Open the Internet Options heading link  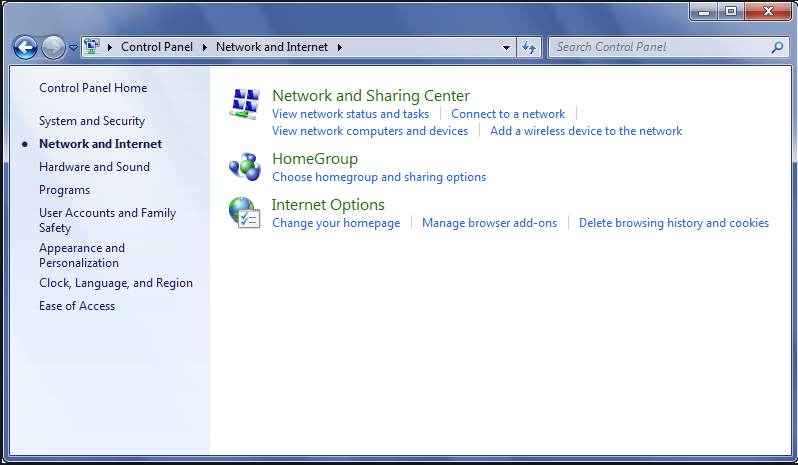click(x=328, y=205)
